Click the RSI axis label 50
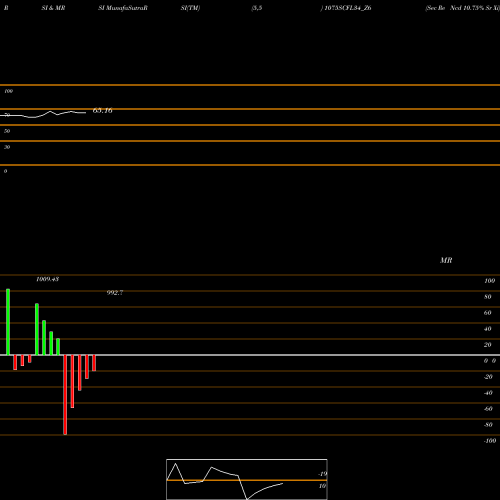500x500 pixels. 7,131
